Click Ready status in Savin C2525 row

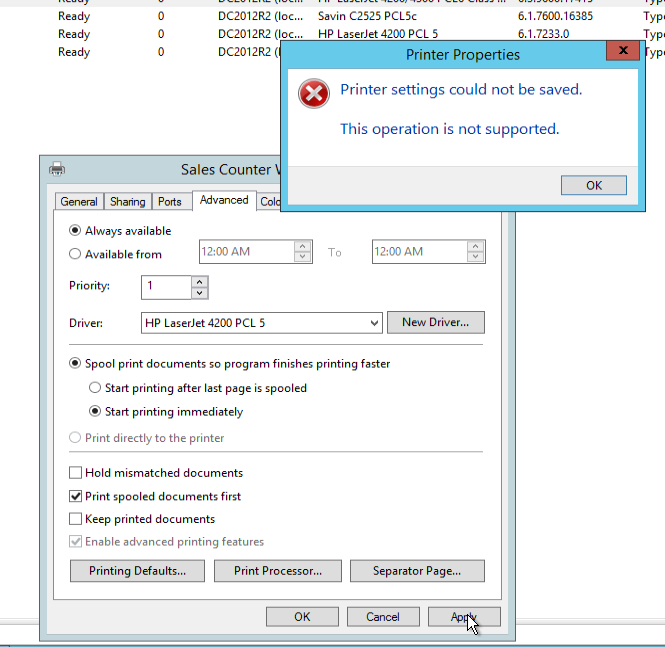pyautogui.click(x=74, y=16)
